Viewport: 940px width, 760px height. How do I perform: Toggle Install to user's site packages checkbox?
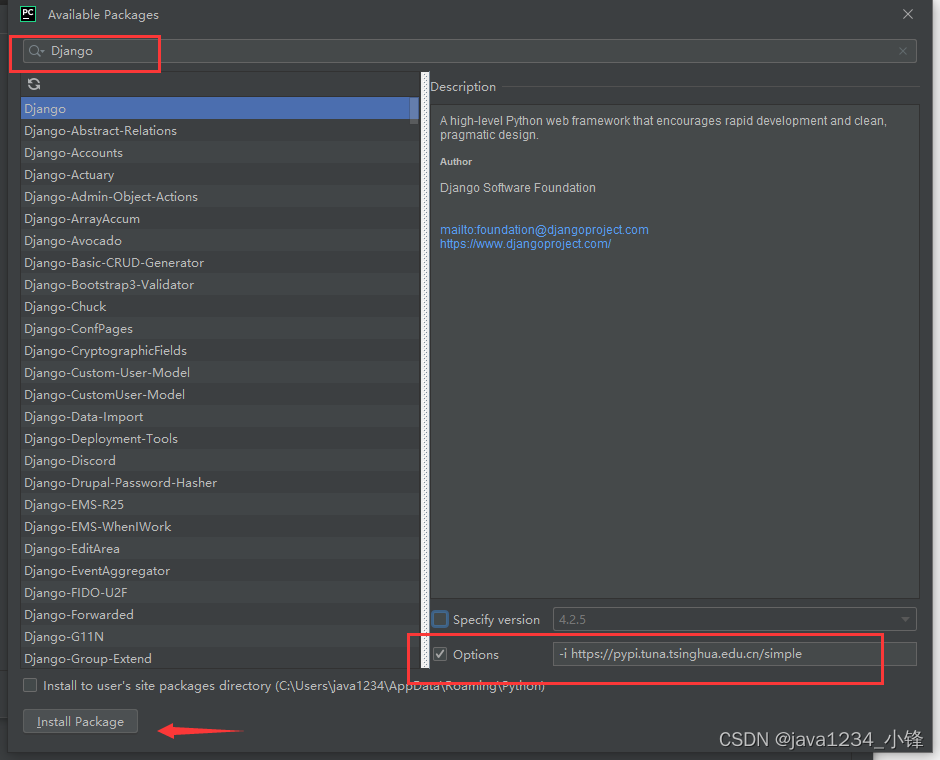[x=29, y=685]
